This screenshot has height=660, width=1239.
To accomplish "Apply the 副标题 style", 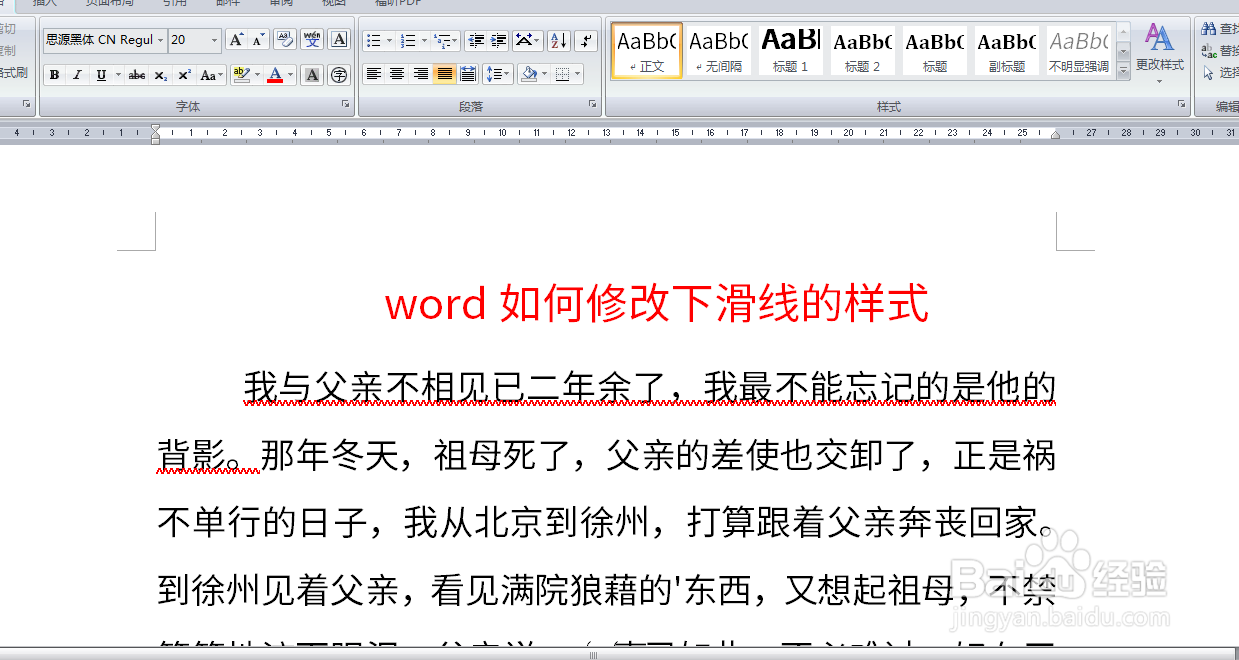I will tap(1007, 51).
